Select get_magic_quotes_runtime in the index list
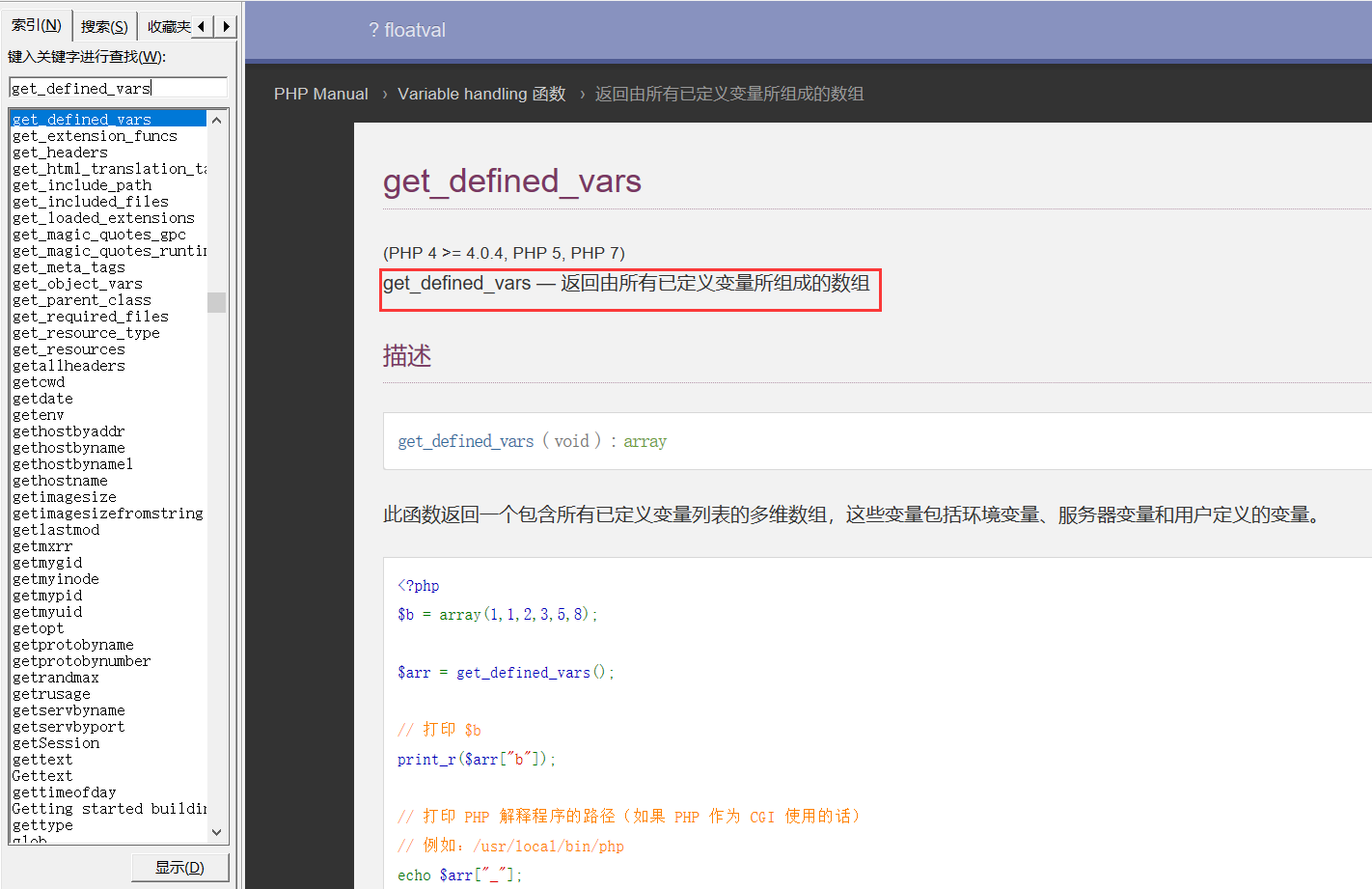 (109, 251)
